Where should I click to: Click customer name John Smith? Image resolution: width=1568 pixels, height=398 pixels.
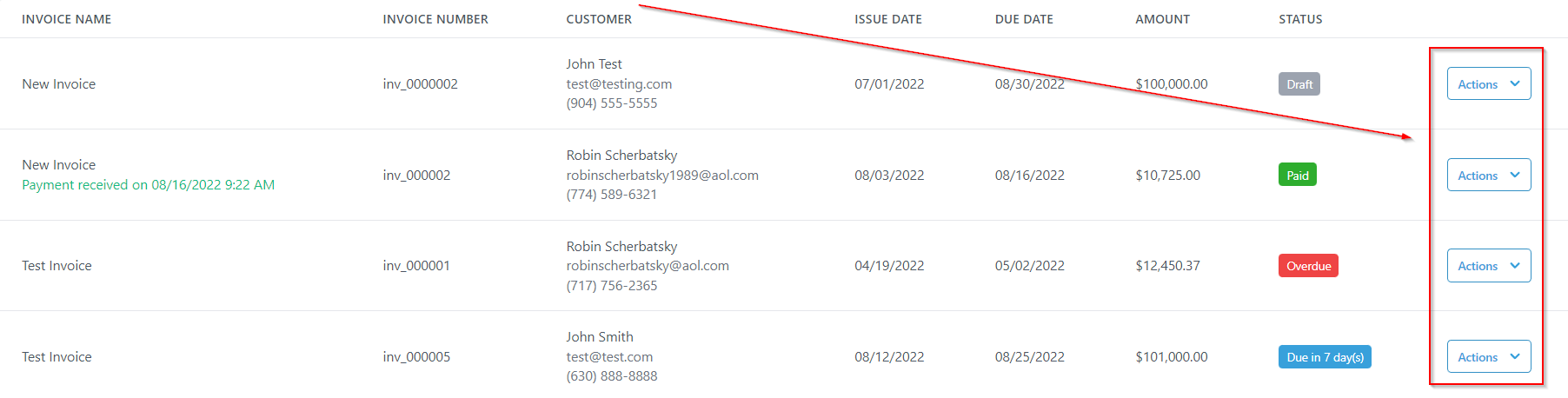(600, 337)
